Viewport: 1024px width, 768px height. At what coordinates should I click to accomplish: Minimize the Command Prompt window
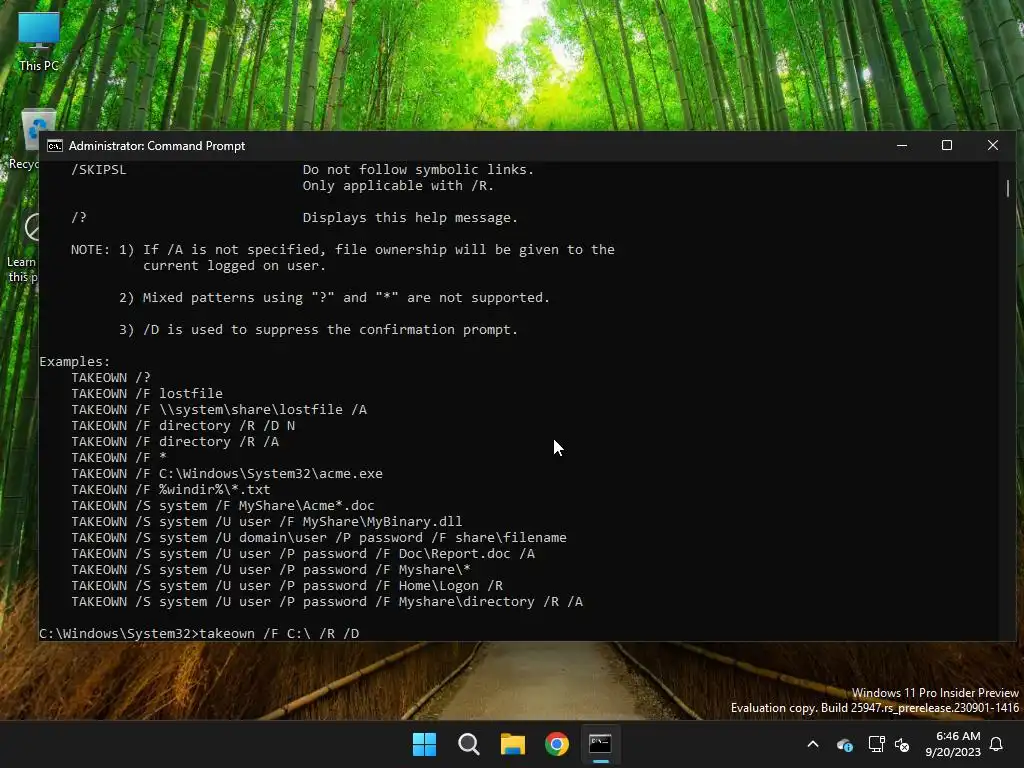902,145
